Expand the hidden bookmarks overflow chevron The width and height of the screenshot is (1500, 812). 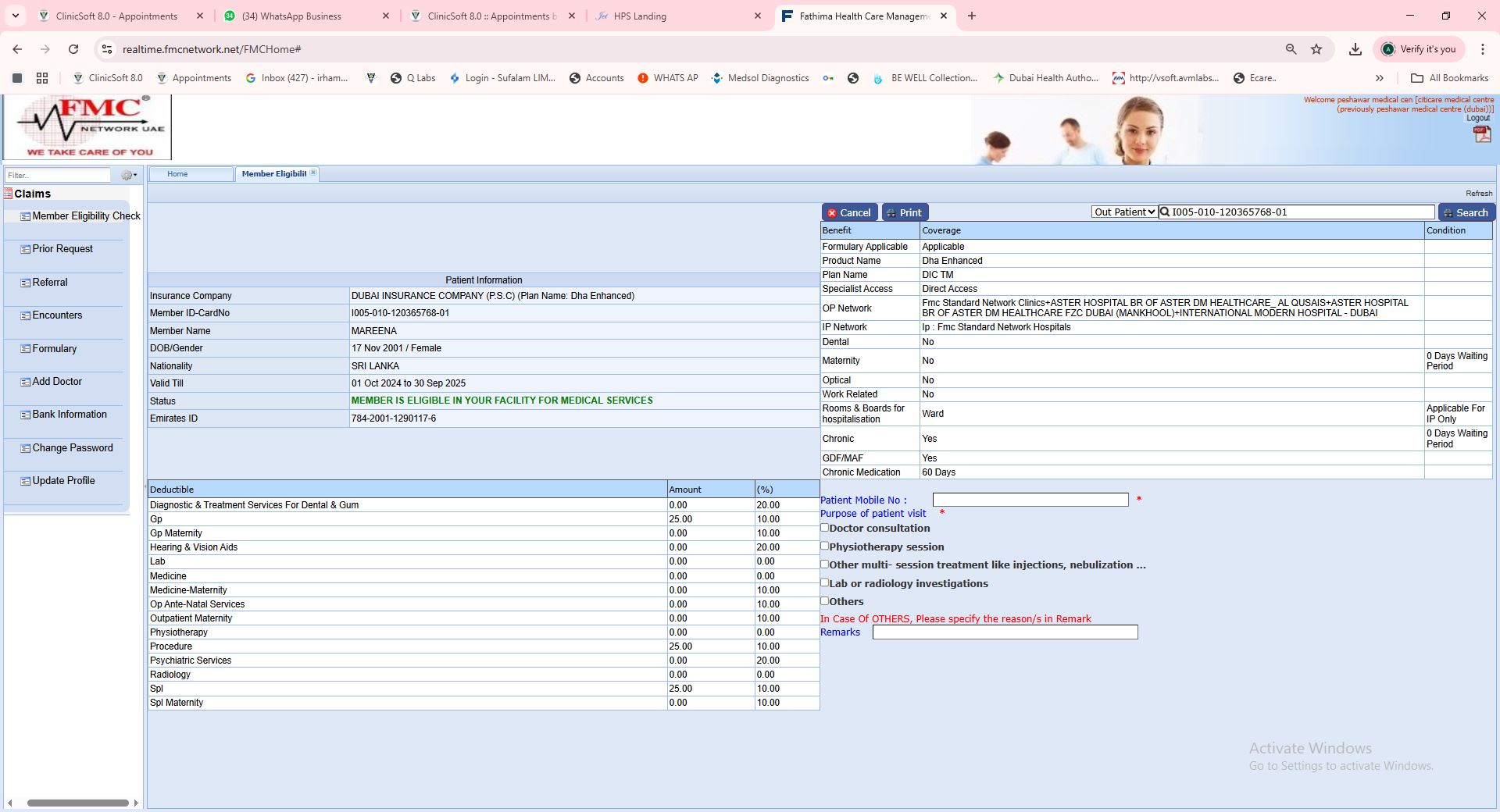1379,78
